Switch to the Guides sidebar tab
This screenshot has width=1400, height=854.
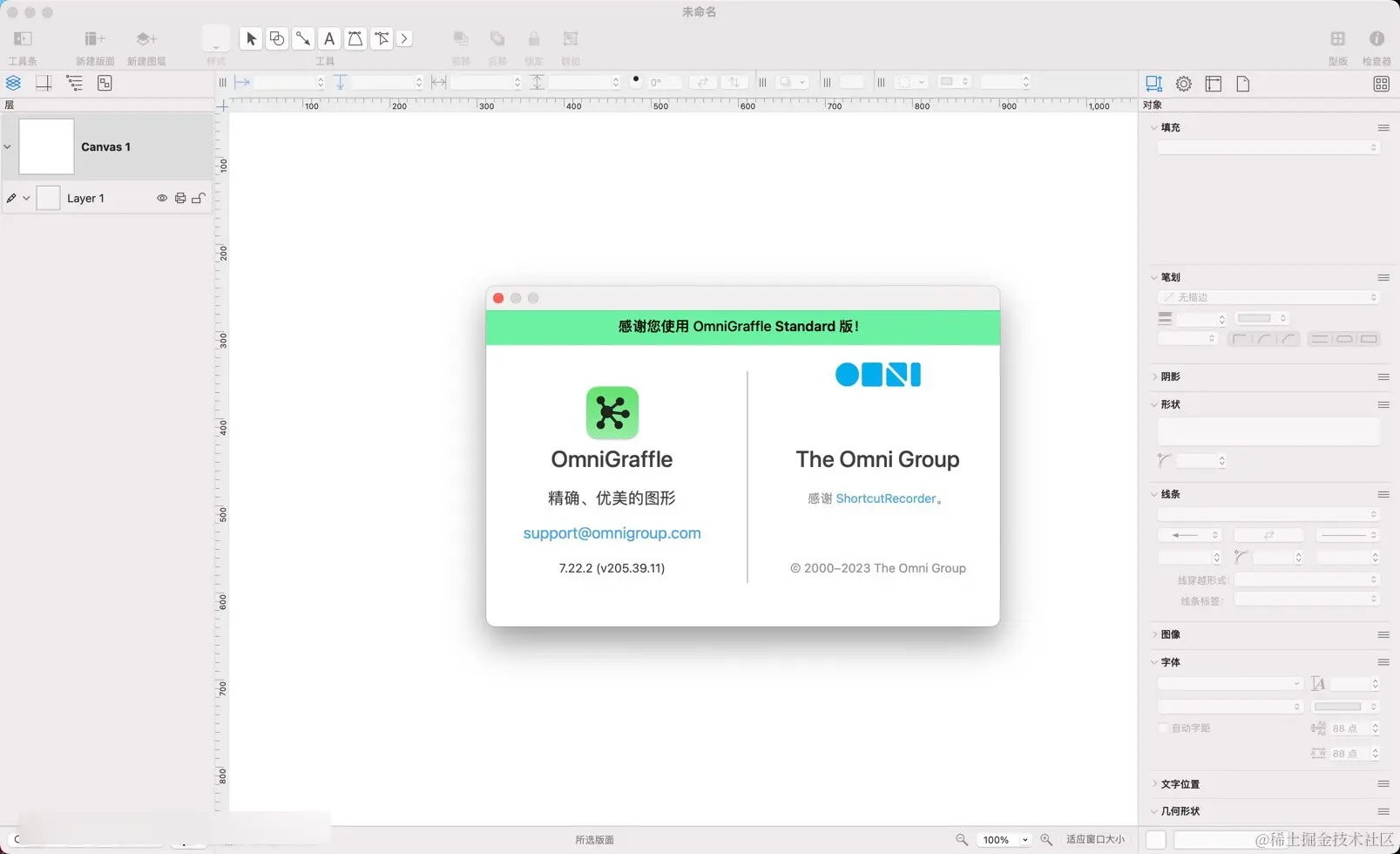pos(44,83)
